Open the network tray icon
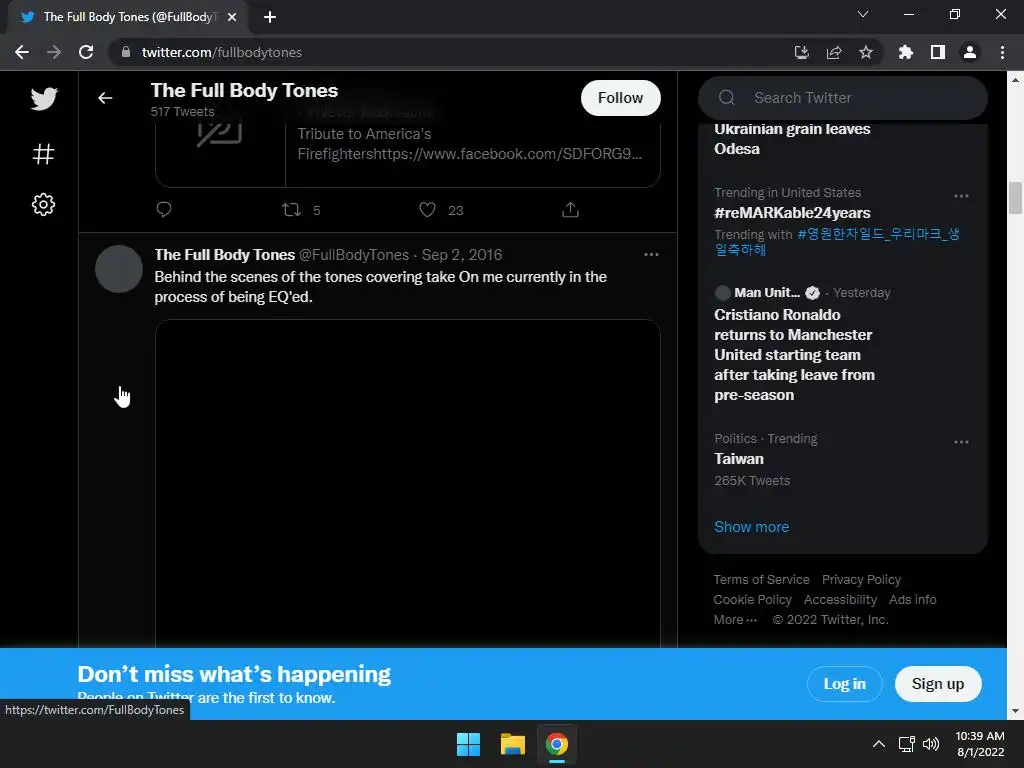 (906, 744)
